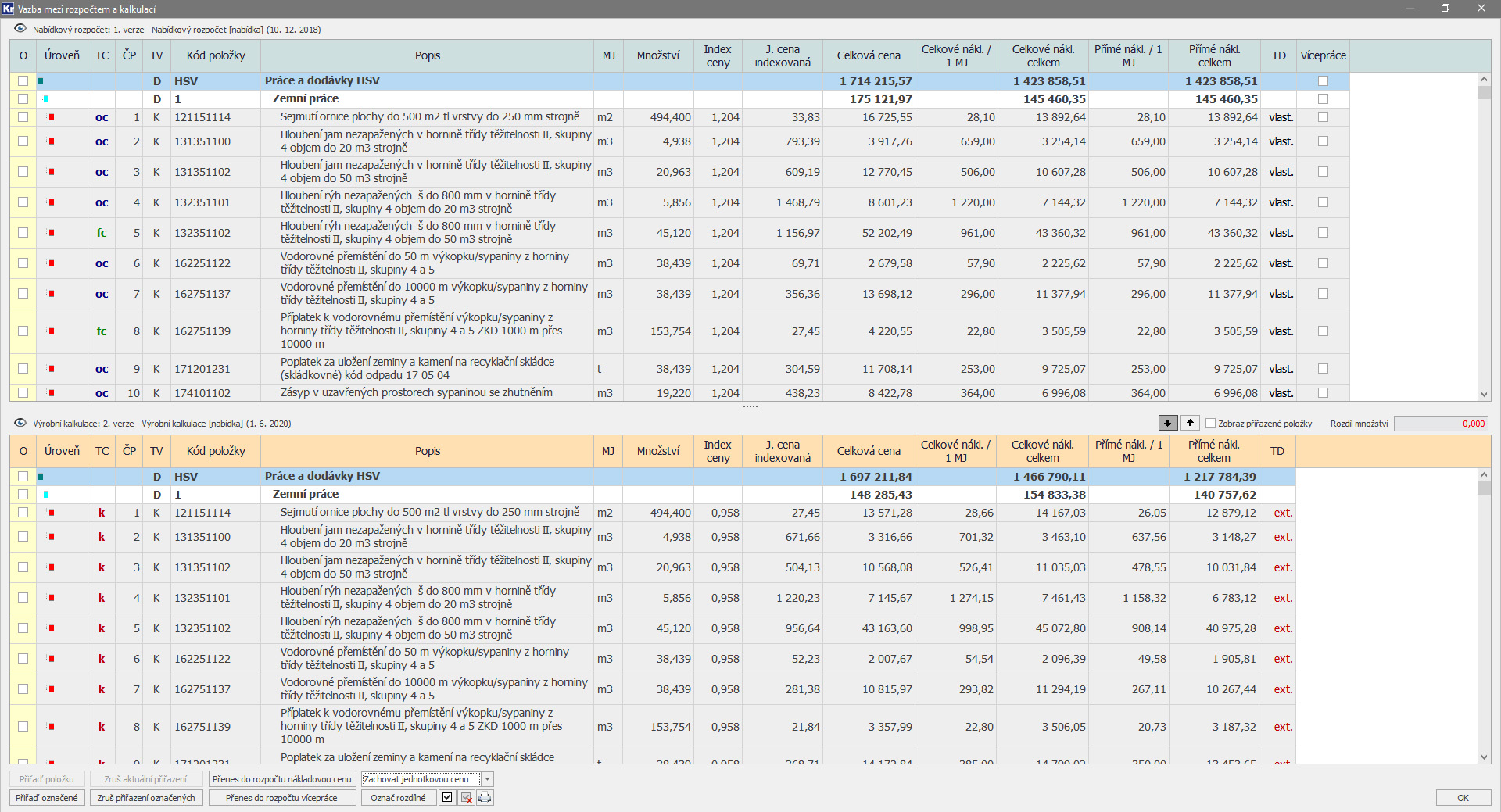
Task: Click Kód položky column header in bottom table
Action: [216, 451]
